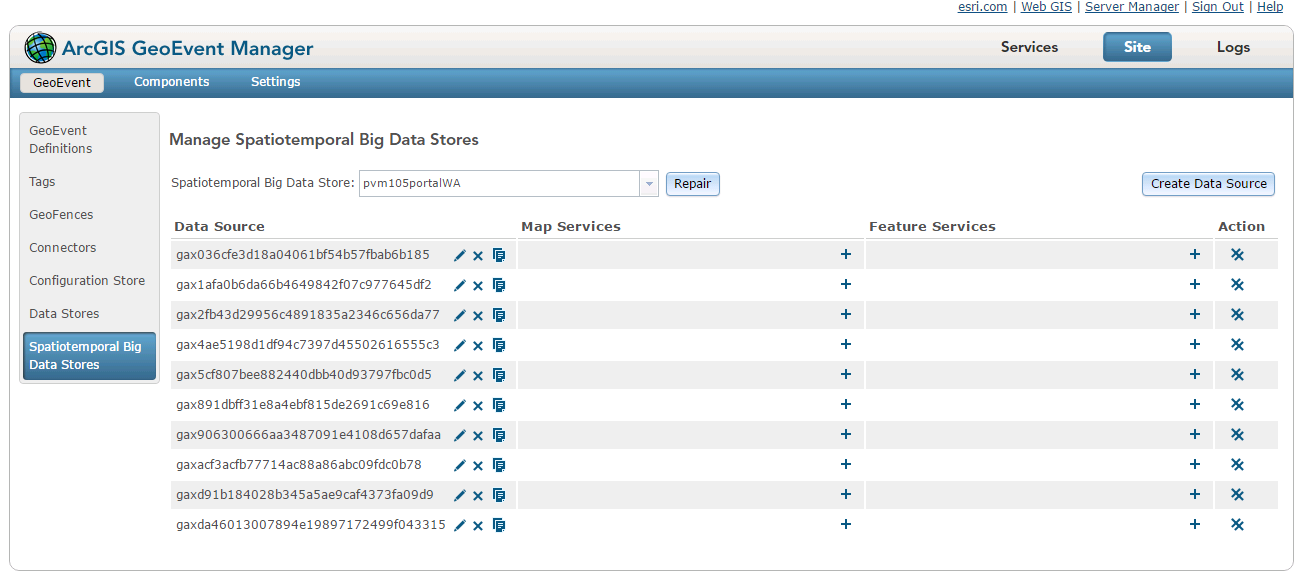
Task: Select Spatiotemporal Big Data Stores sidebar item
Action: tap(89, 356)
